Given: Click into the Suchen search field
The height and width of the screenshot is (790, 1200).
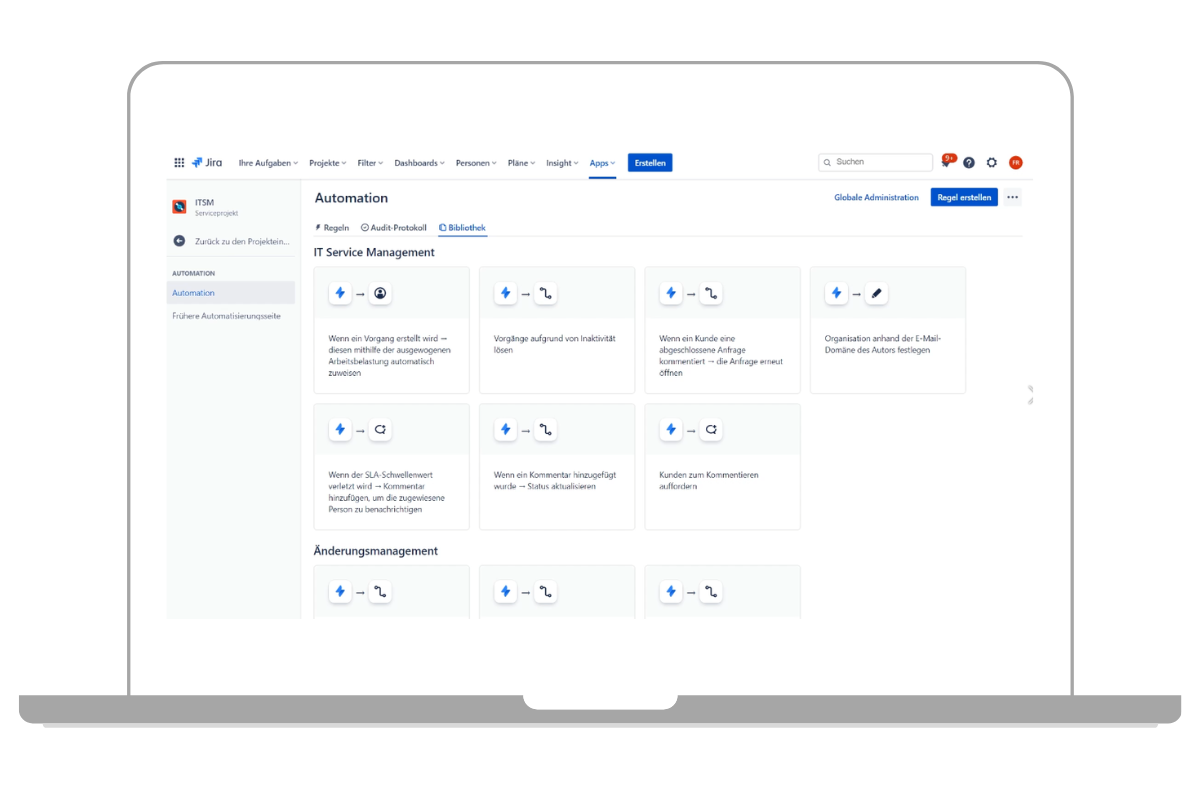Looking at the screenshot, I should (x=880, y=162).
